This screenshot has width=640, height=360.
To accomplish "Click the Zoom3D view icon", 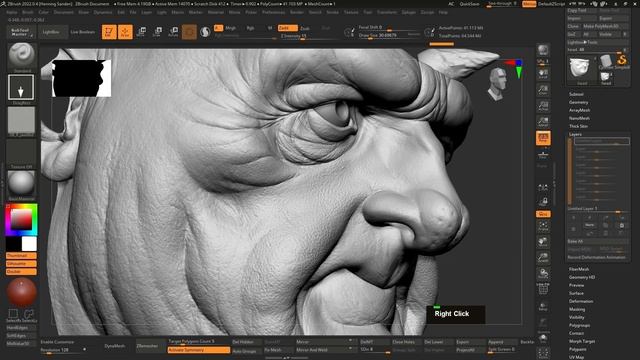I will [x=543, y=258].
